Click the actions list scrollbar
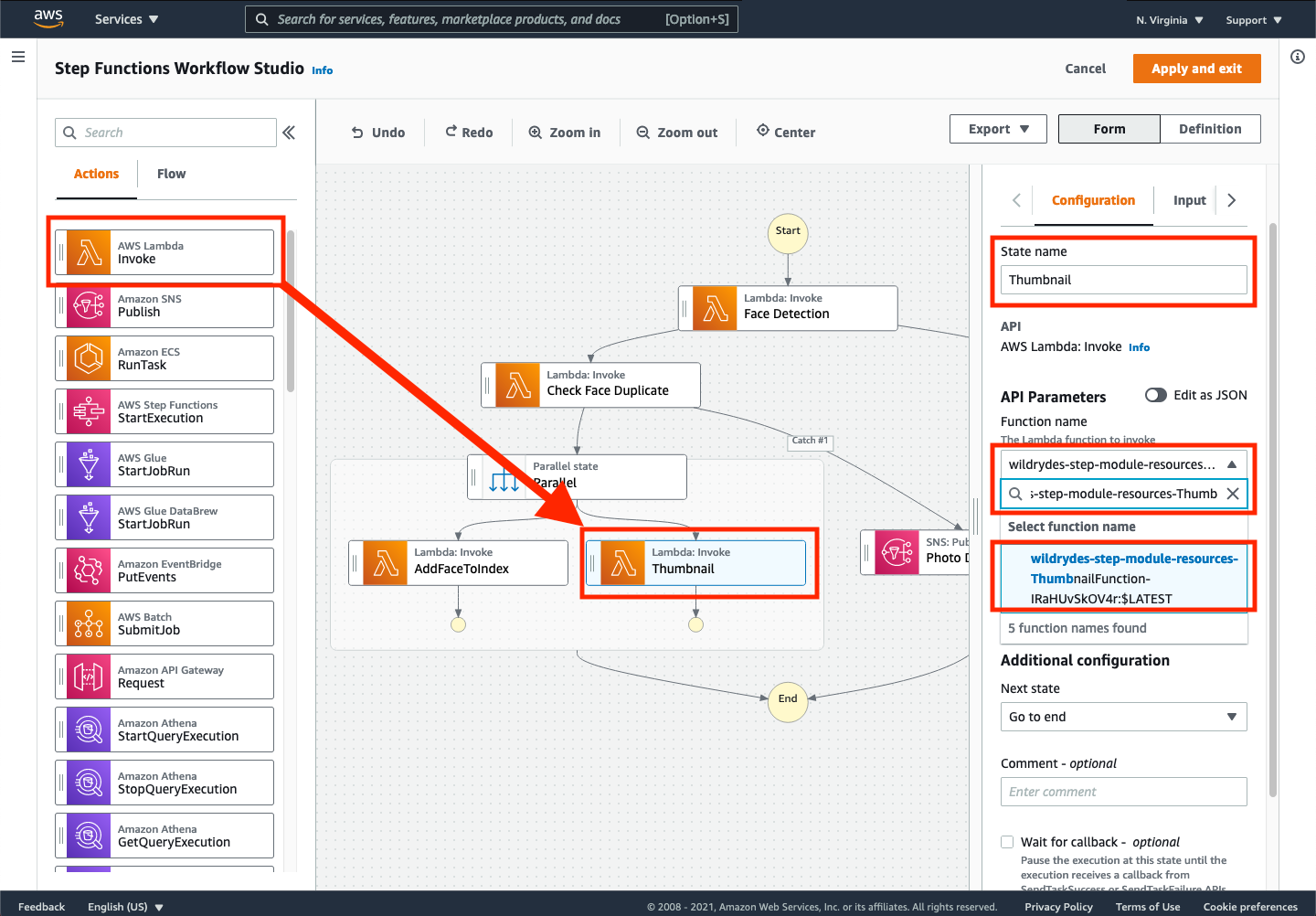Viewport: 1316px width, 916px height. 291,311
